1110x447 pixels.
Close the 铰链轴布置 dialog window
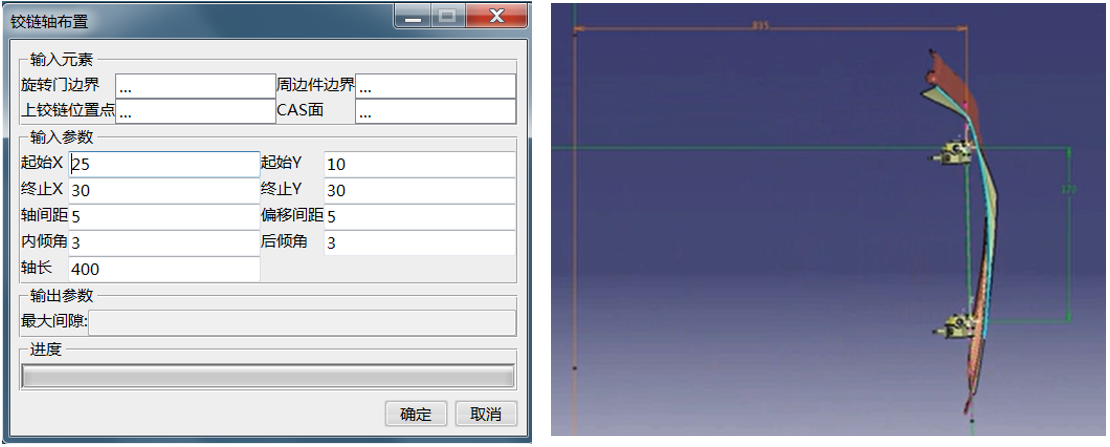tap(495, 17)
